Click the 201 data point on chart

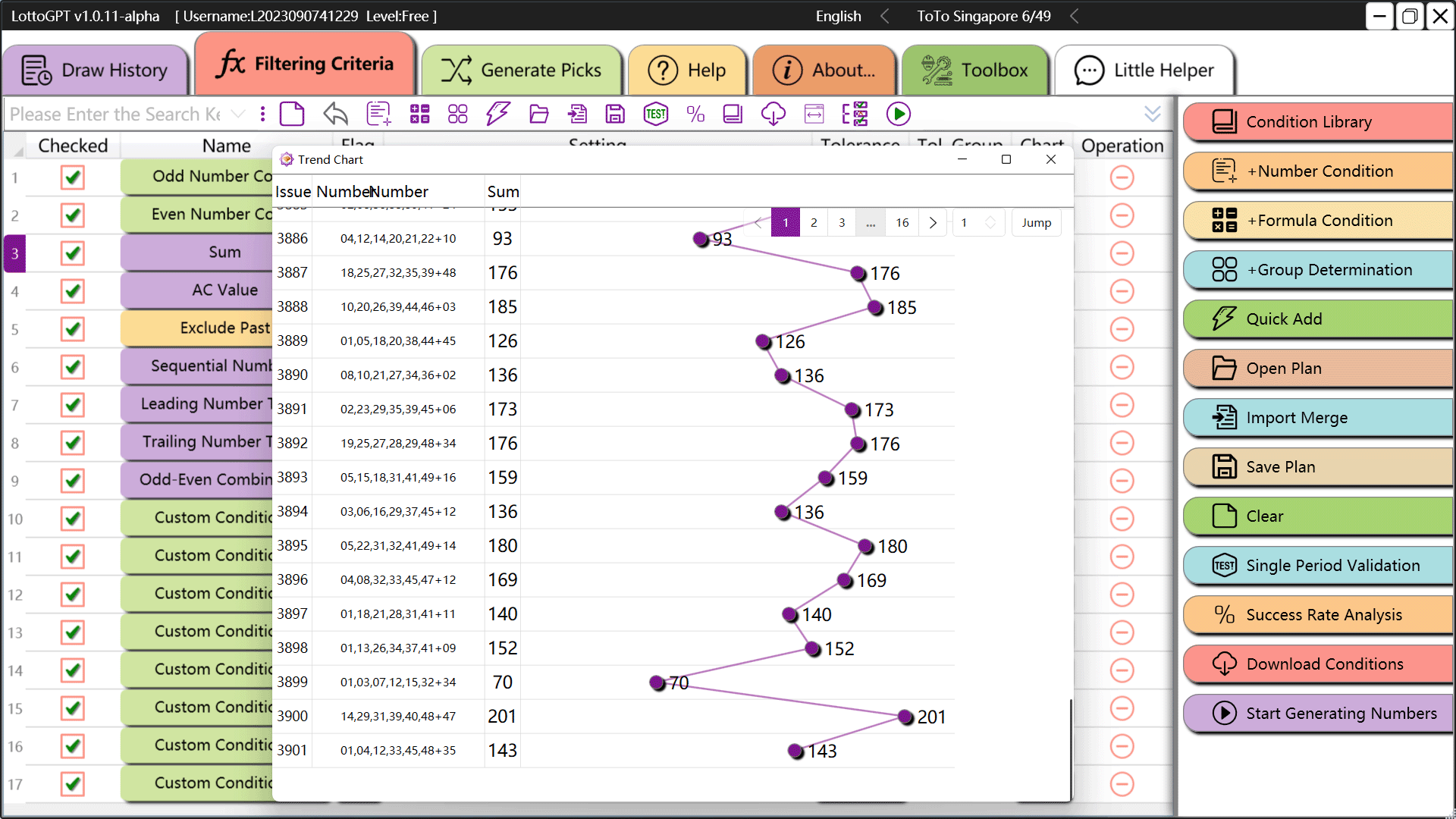click(x=905, y=717)
